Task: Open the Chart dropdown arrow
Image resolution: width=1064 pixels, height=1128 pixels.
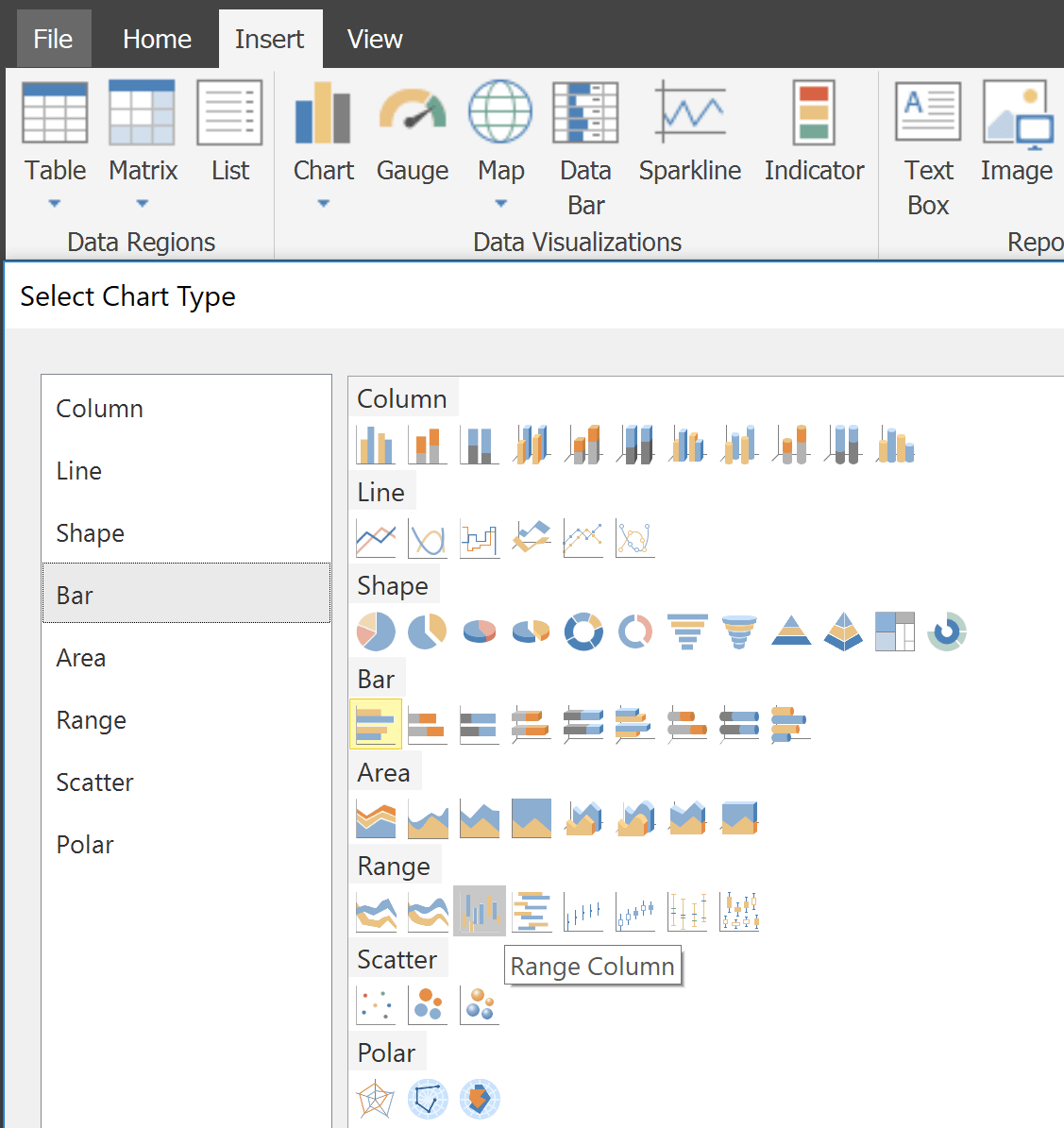Action: 323,203
